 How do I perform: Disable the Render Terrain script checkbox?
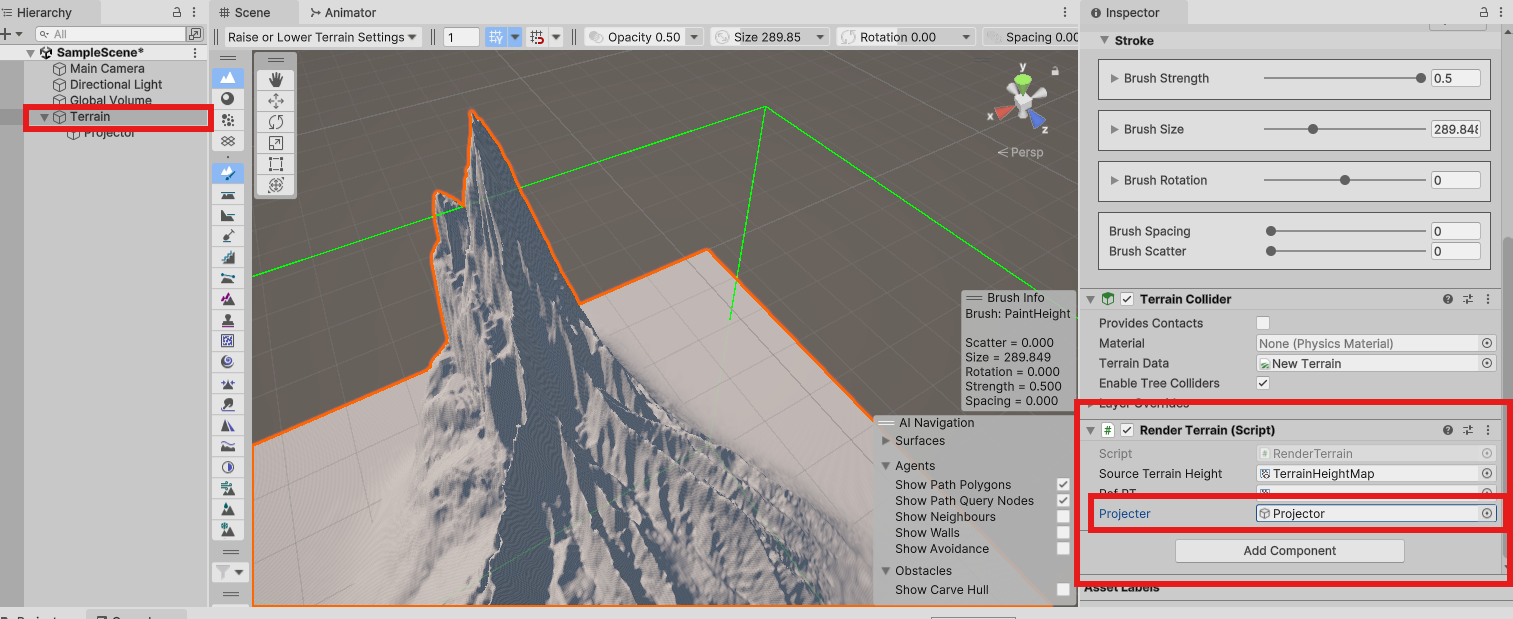pos(1127,430)
